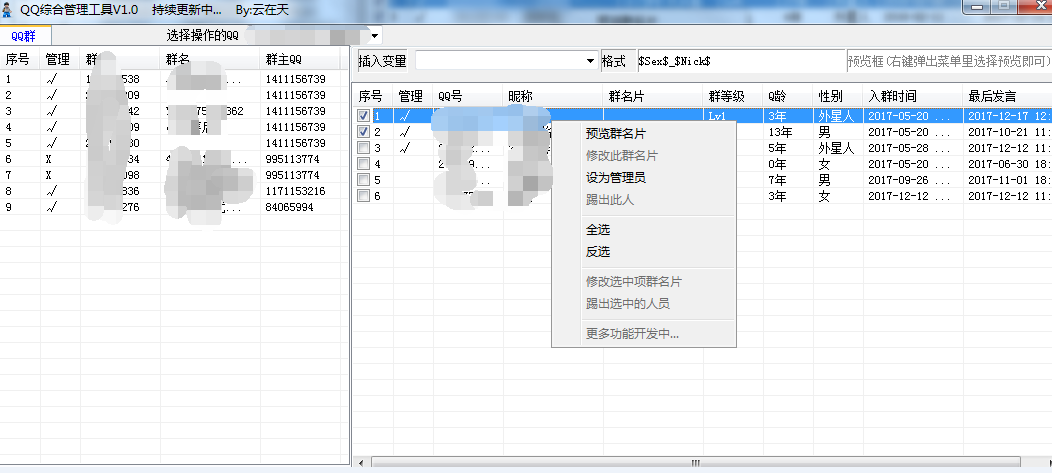The width and height of the screenshot is (1052, 473).
Task: Open the 选择操作的QQ account dropdown
Action: [x=375, y=35]
